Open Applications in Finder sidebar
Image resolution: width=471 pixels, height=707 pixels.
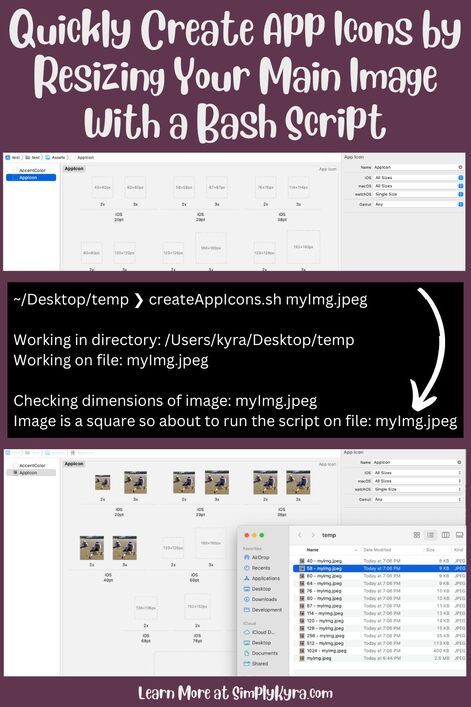coord(262,578)
